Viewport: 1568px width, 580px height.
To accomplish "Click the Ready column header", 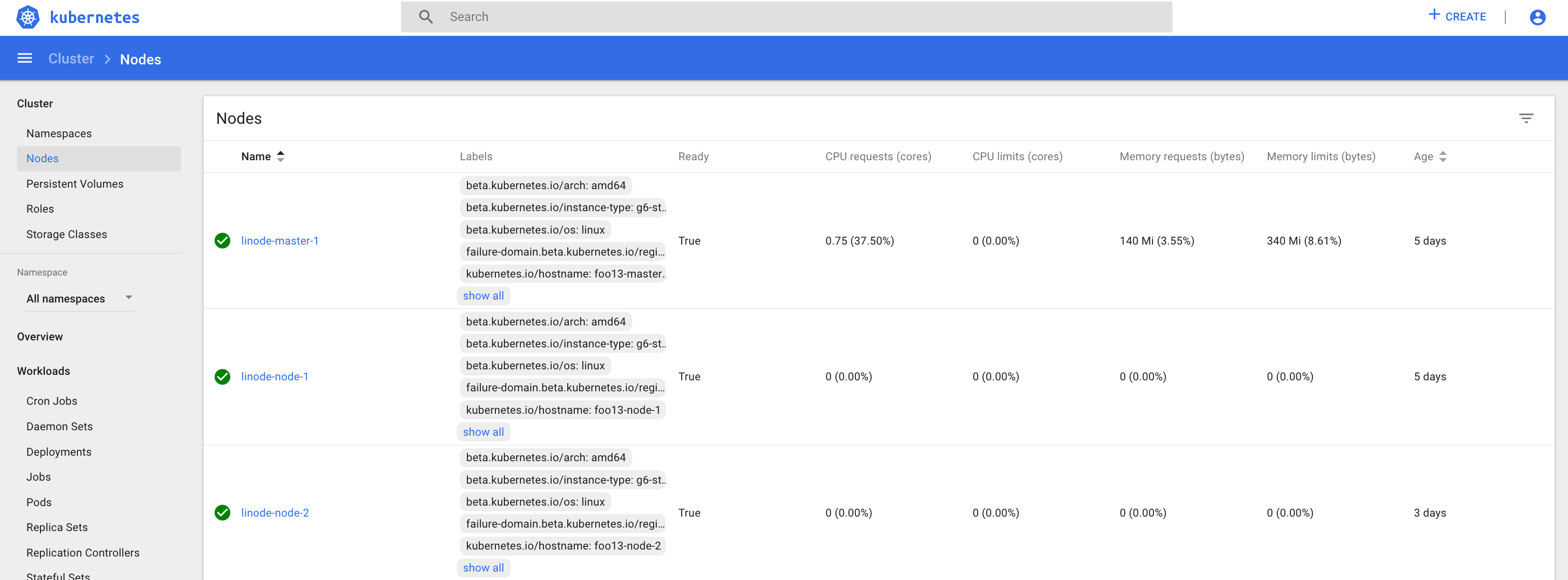I will (693, 156).
